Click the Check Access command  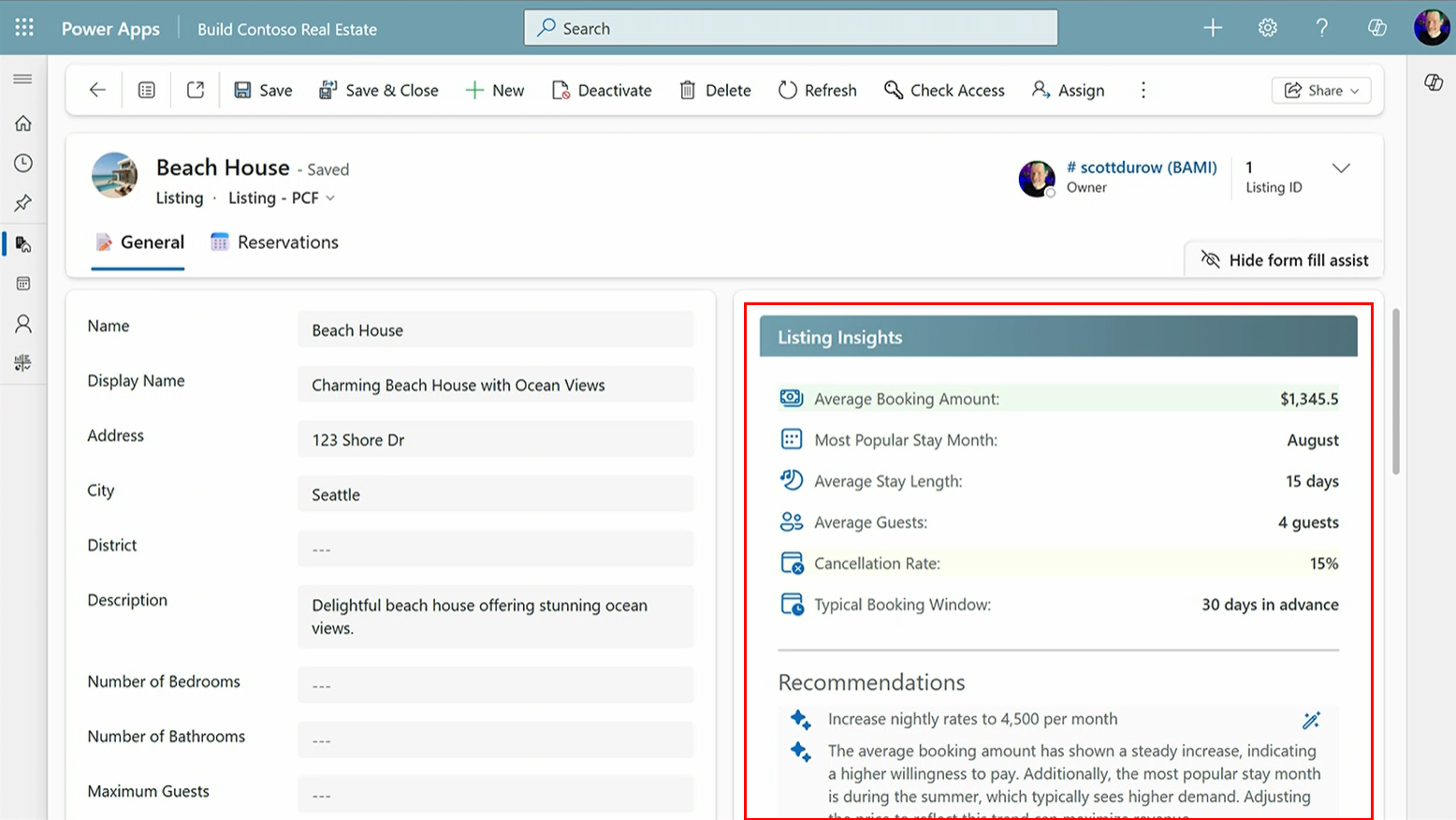pyautogui.click(x=944, y=90)
